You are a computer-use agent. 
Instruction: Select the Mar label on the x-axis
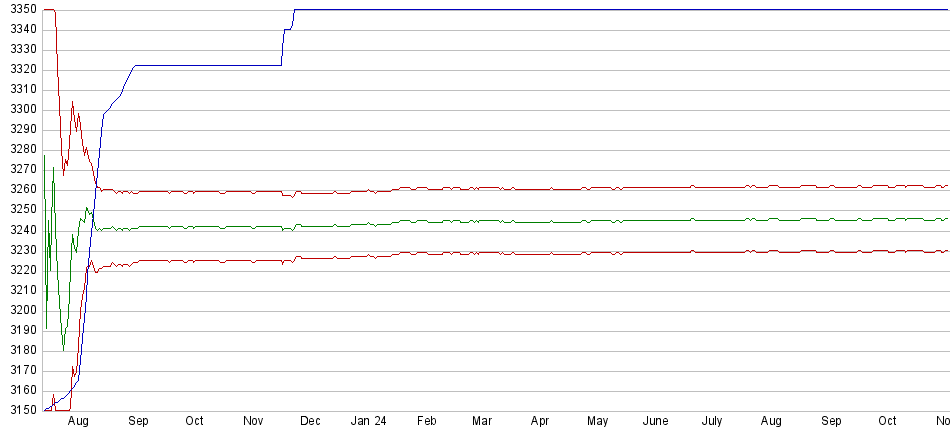point(482,422)
